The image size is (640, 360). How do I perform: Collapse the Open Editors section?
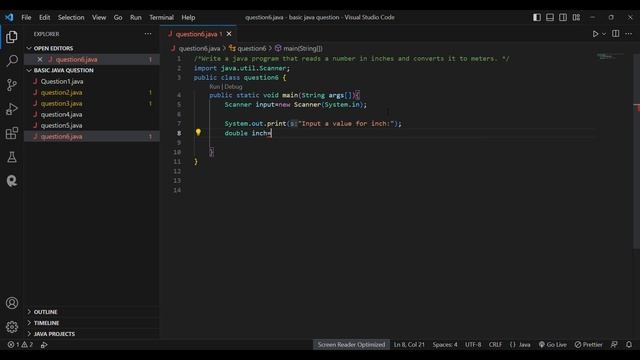[x=92, y=48]
